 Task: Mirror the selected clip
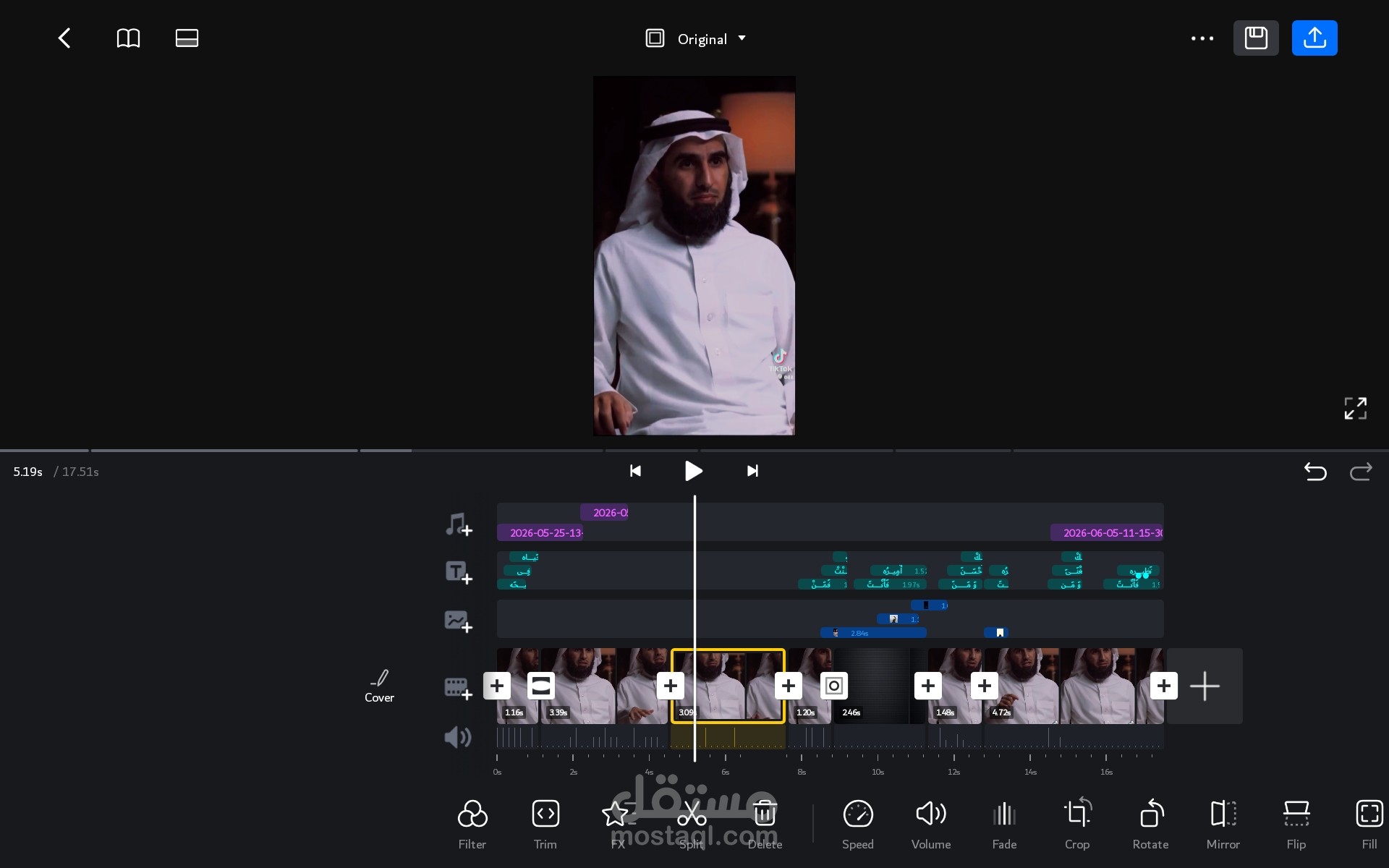(x=1223, y=825)
